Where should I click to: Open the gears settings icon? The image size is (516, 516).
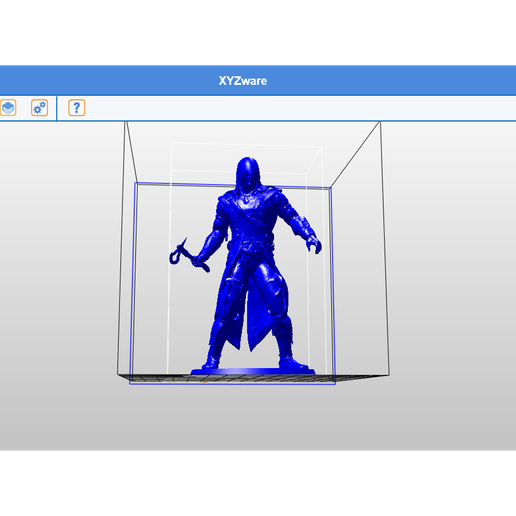(39, 108)
